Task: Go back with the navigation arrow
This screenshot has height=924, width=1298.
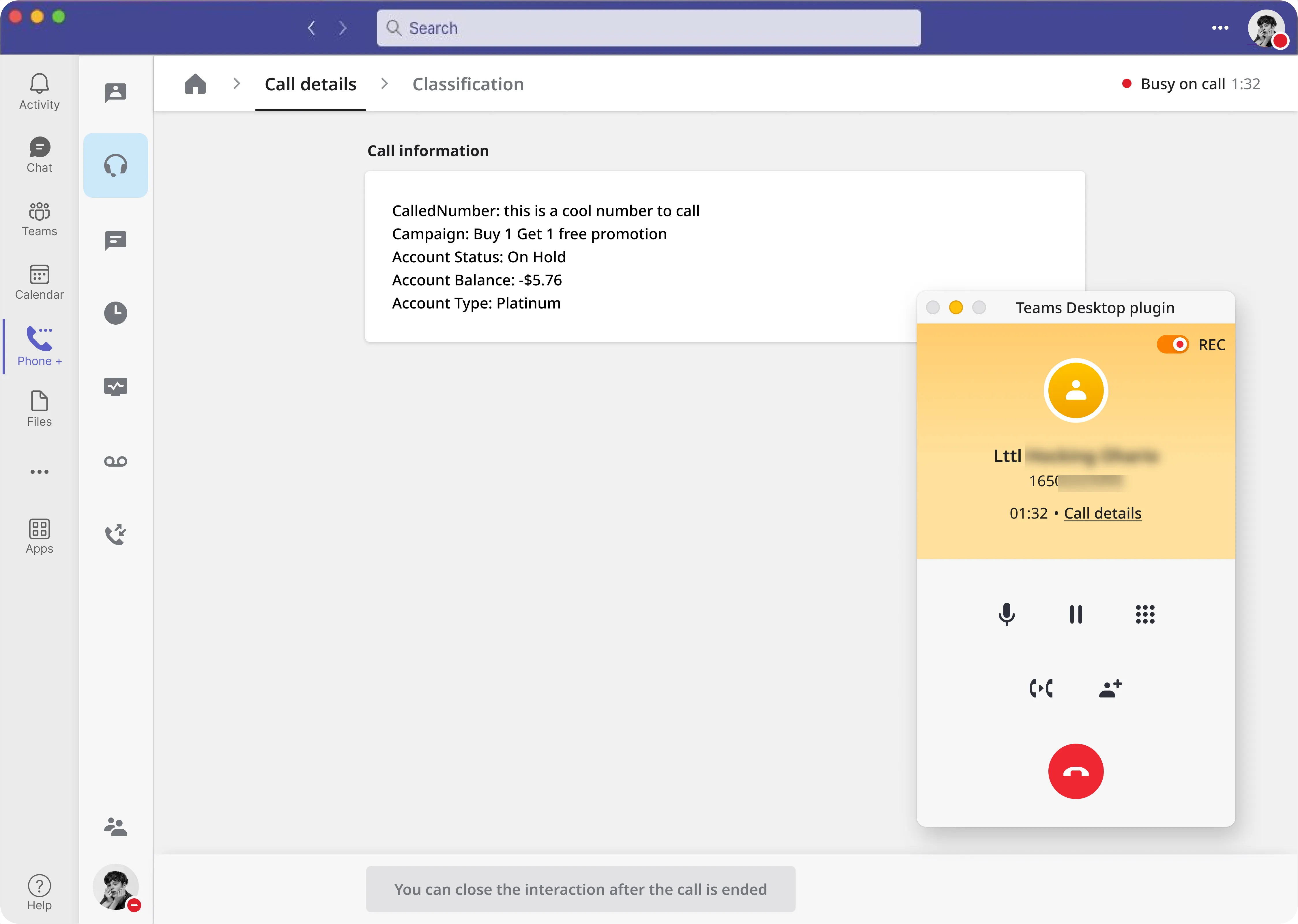Action: [311, 28]
